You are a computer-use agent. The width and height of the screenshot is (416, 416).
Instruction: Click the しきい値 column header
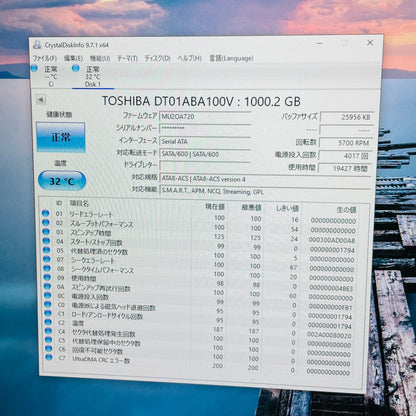click(287, 209)
